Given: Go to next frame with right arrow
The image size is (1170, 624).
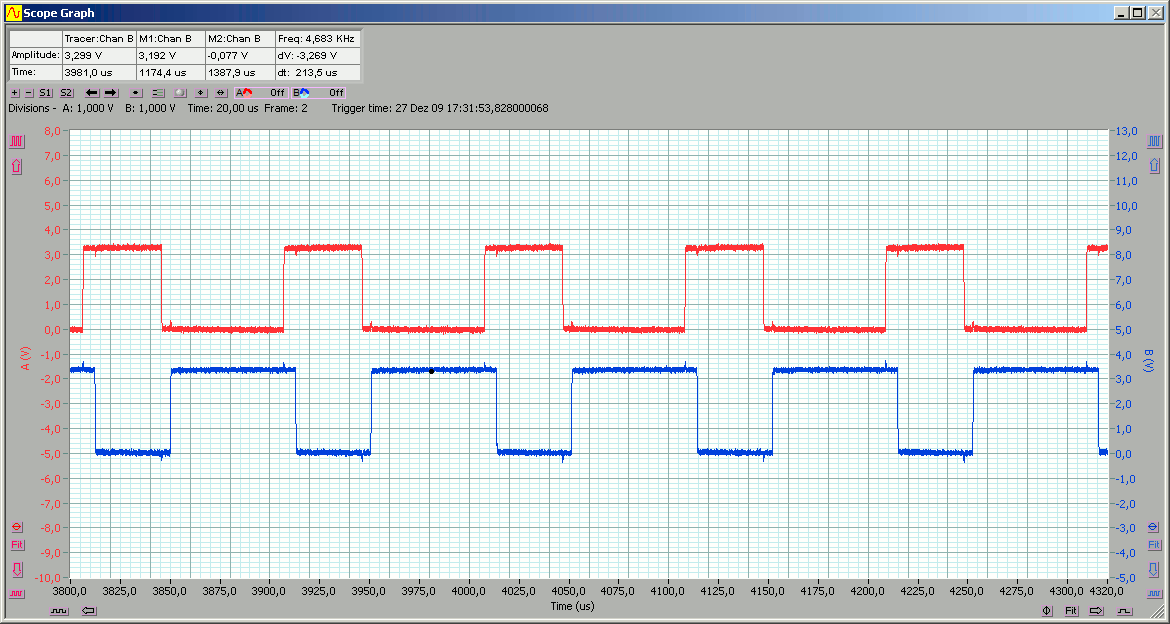Looking at the screenshot, I should 111,93.
